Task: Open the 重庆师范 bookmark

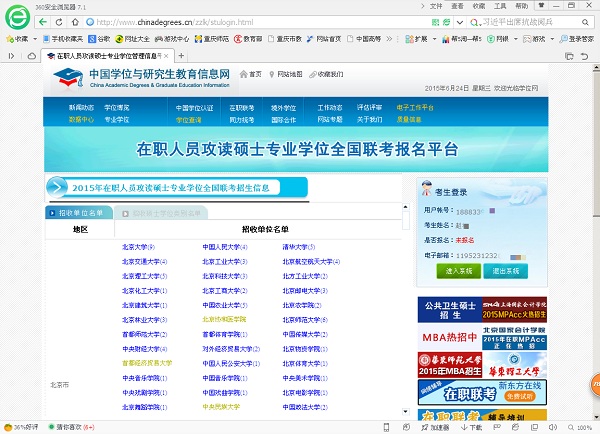Action: coord(212,39)
